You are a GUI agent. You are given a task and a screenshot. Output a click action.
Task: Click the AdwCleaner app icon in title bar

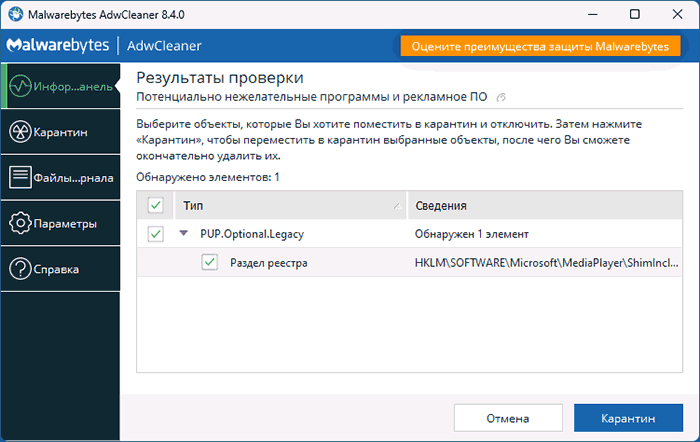tap(16, 14)
